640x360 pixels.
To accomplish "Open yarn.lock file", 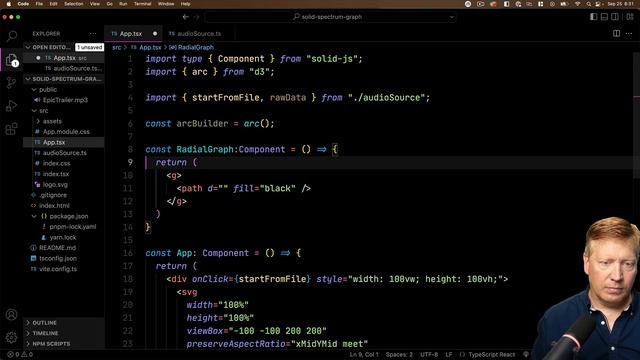I will pos(64,237).
